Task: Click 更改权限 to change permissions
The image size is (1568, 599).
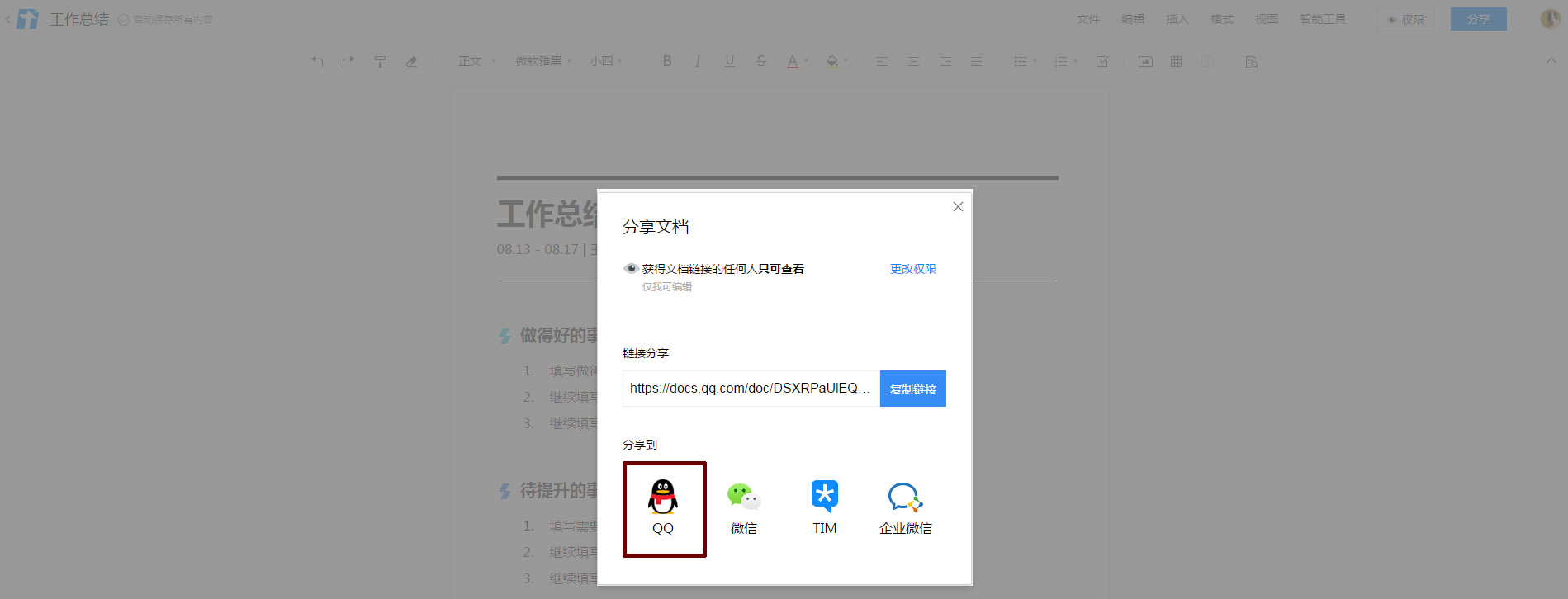Action: pyautogui.click(x=912, y=269)
